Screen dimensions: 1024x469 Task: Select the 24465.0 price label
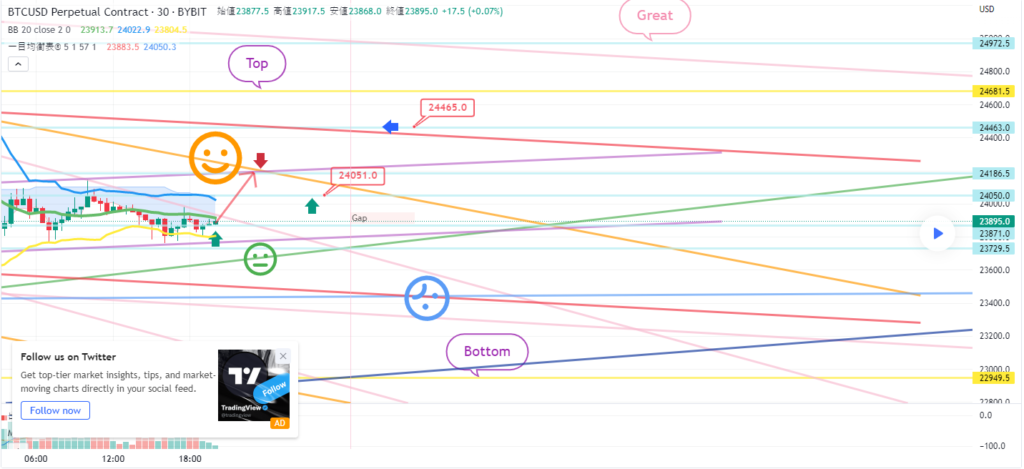446,107
